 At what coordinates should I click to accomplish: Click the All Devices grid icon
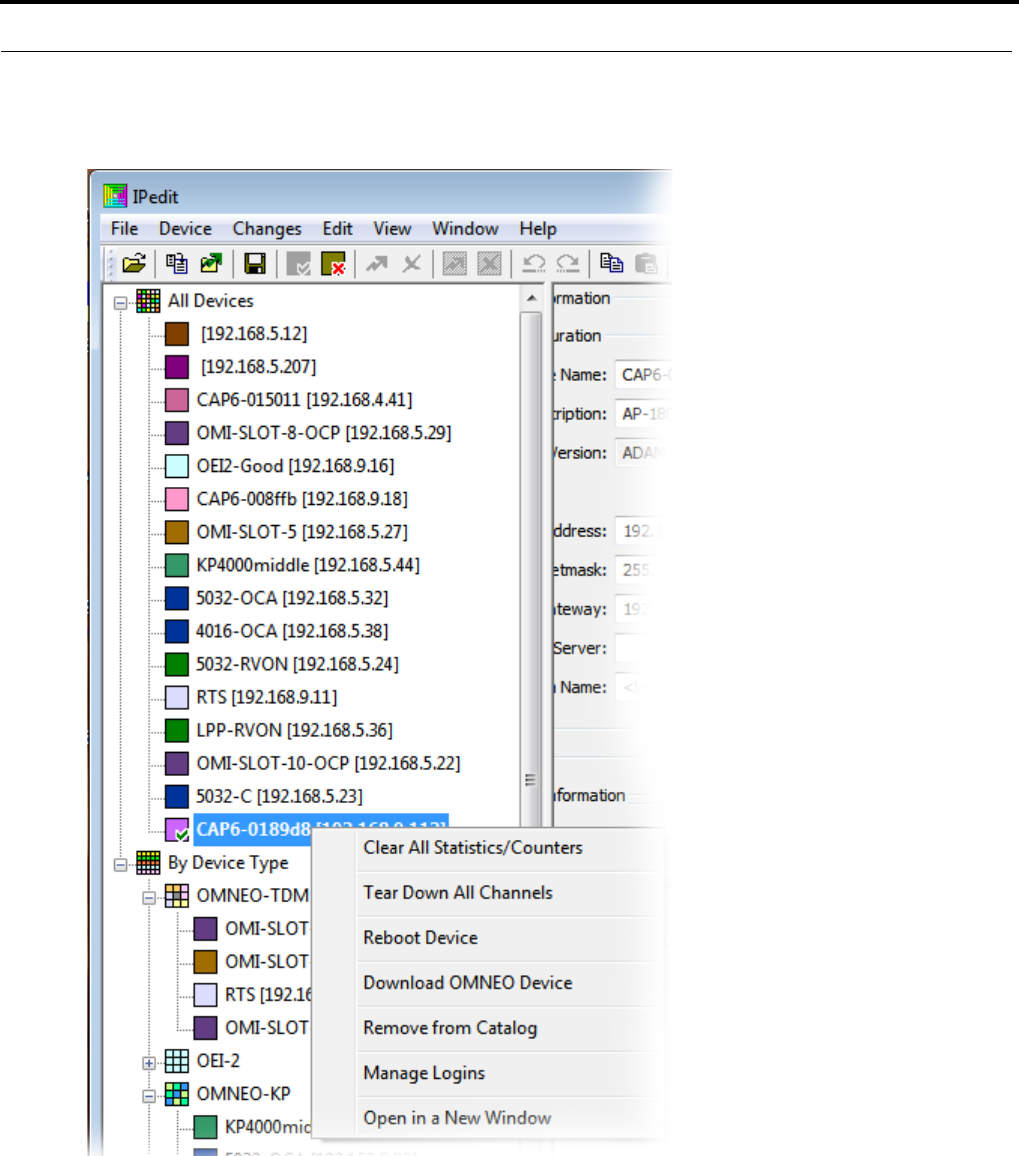point(147,301)
